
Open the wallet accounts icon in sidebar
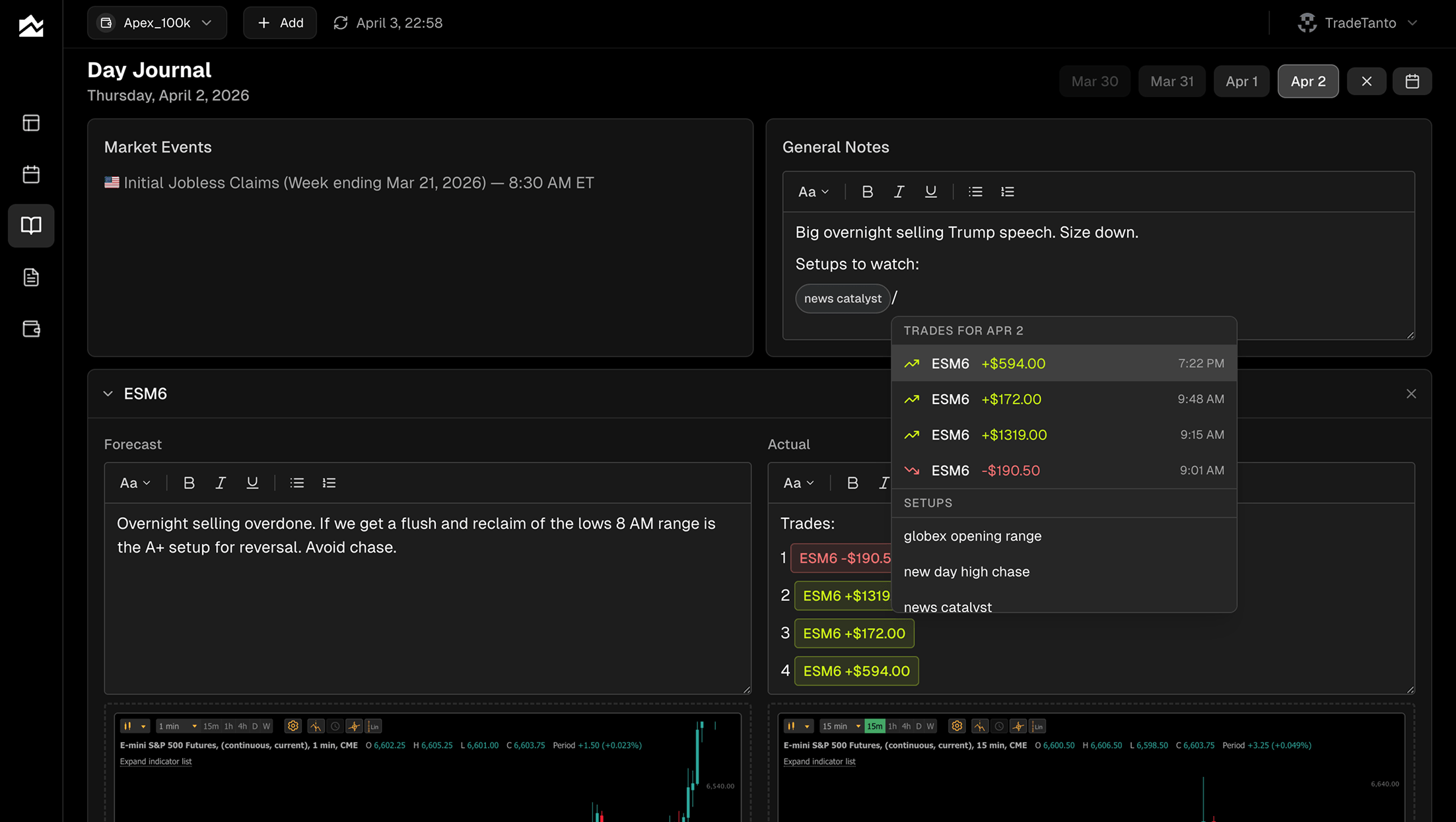tap(31, 329)
